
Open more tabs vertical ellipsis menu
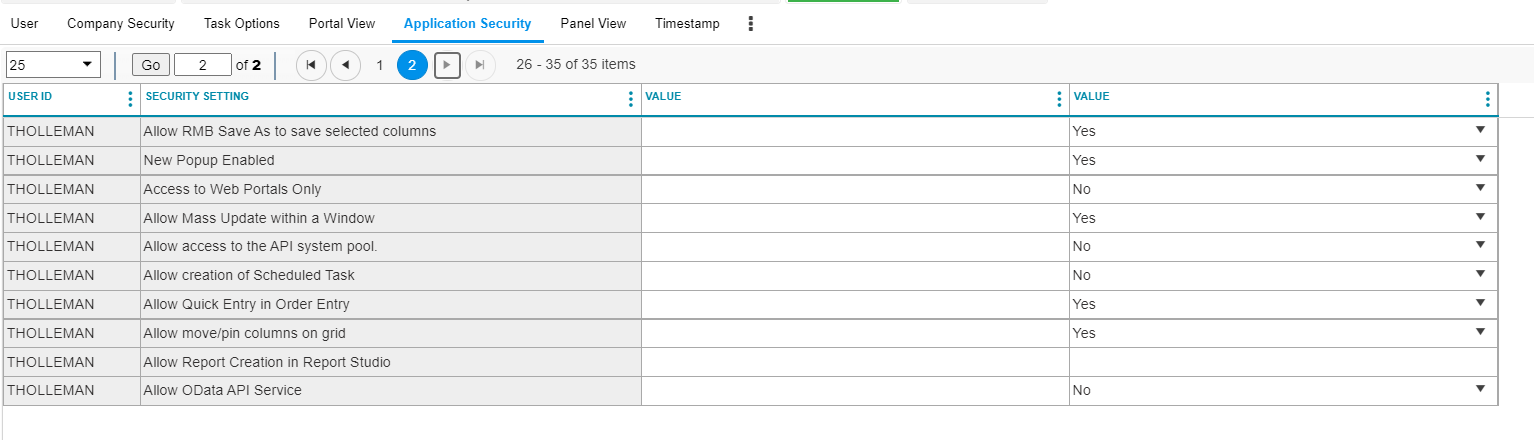pos(751,24)
